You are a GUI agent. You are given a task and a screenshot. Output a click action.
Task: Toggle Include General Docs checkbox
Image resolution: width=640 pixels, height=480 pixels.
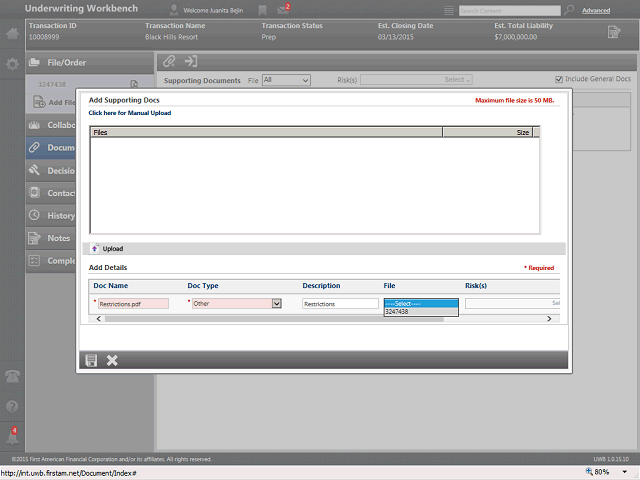[x=559, y=79]
